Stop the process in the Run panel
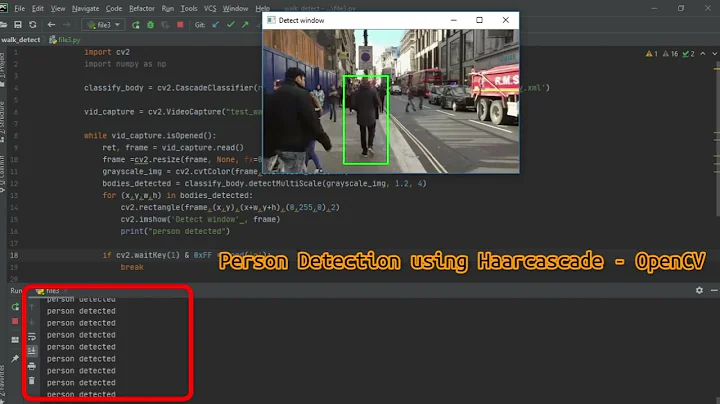Image resolution: width=720 pixels, height=404 pixels. tap(15, 321)
